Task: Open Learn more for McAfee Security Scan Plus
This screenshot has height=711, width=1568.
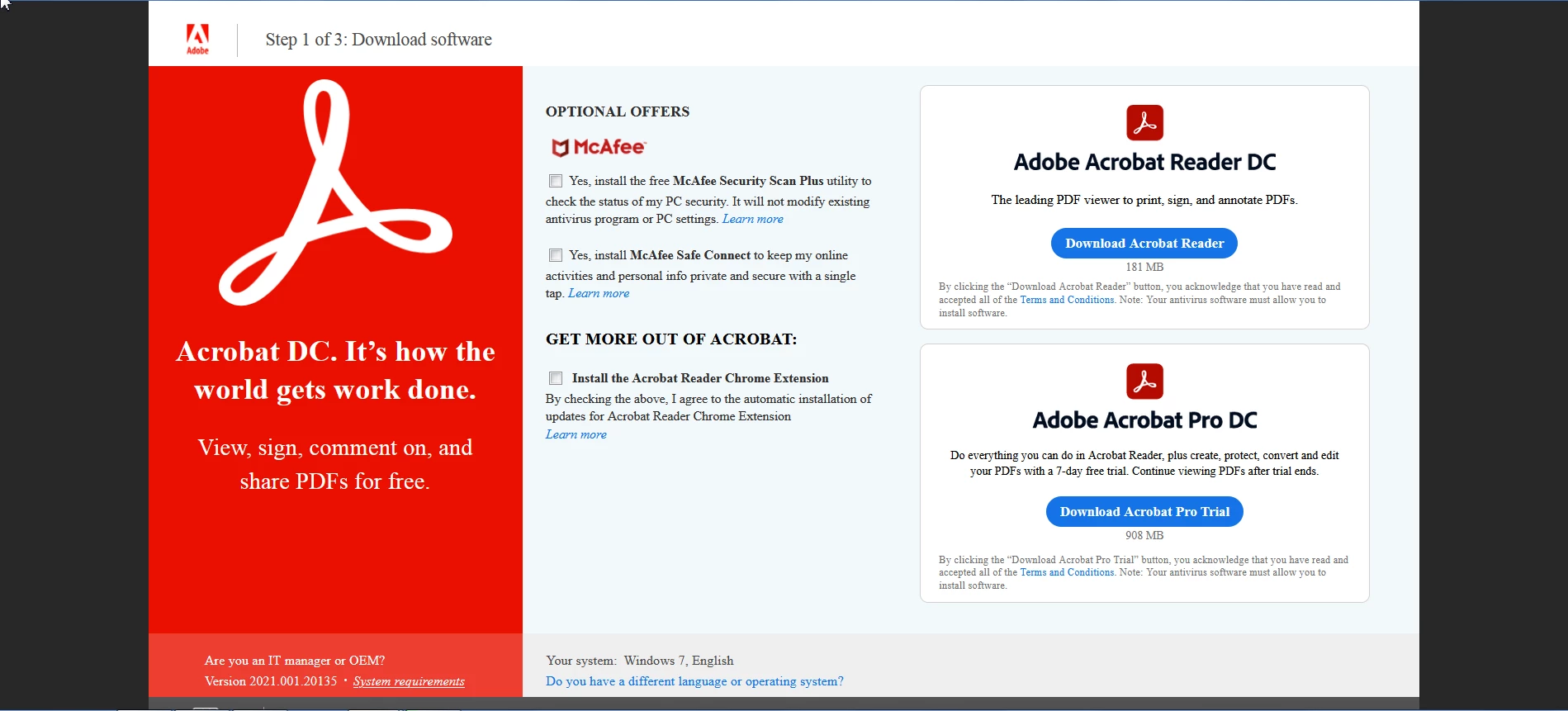Action: (753, 219)
